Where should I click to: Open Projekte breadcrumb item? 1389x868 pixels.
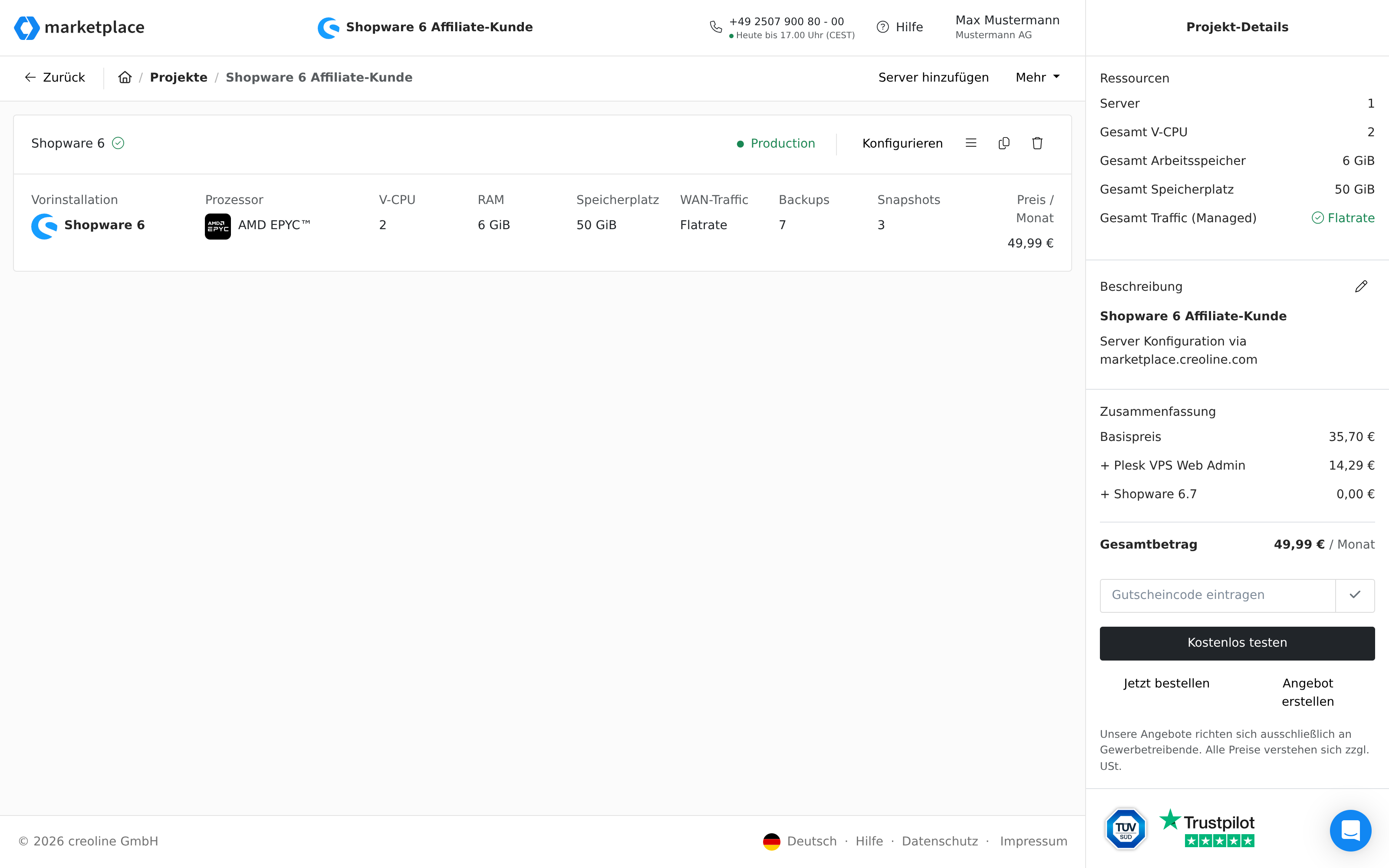178,78
